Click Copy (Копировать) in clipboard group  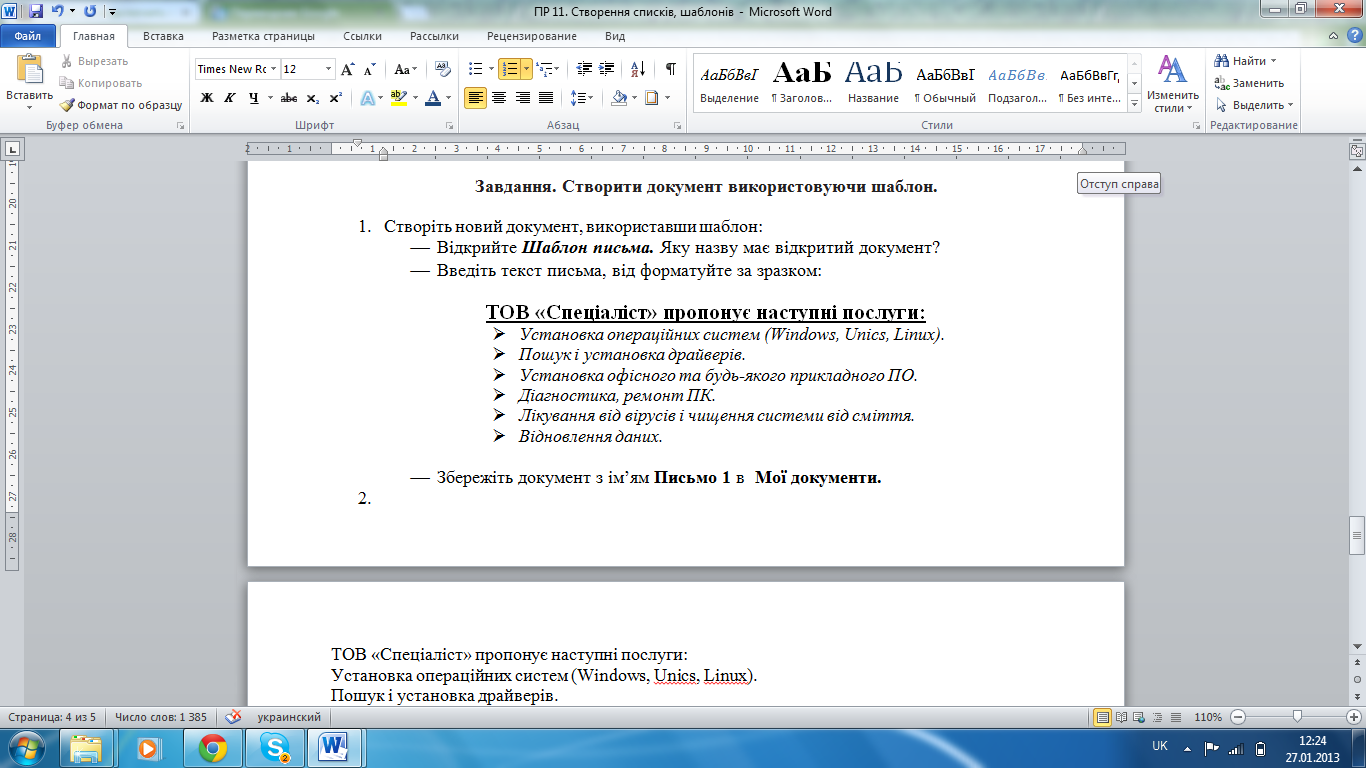pyautogui.click(x=100, y=83)
